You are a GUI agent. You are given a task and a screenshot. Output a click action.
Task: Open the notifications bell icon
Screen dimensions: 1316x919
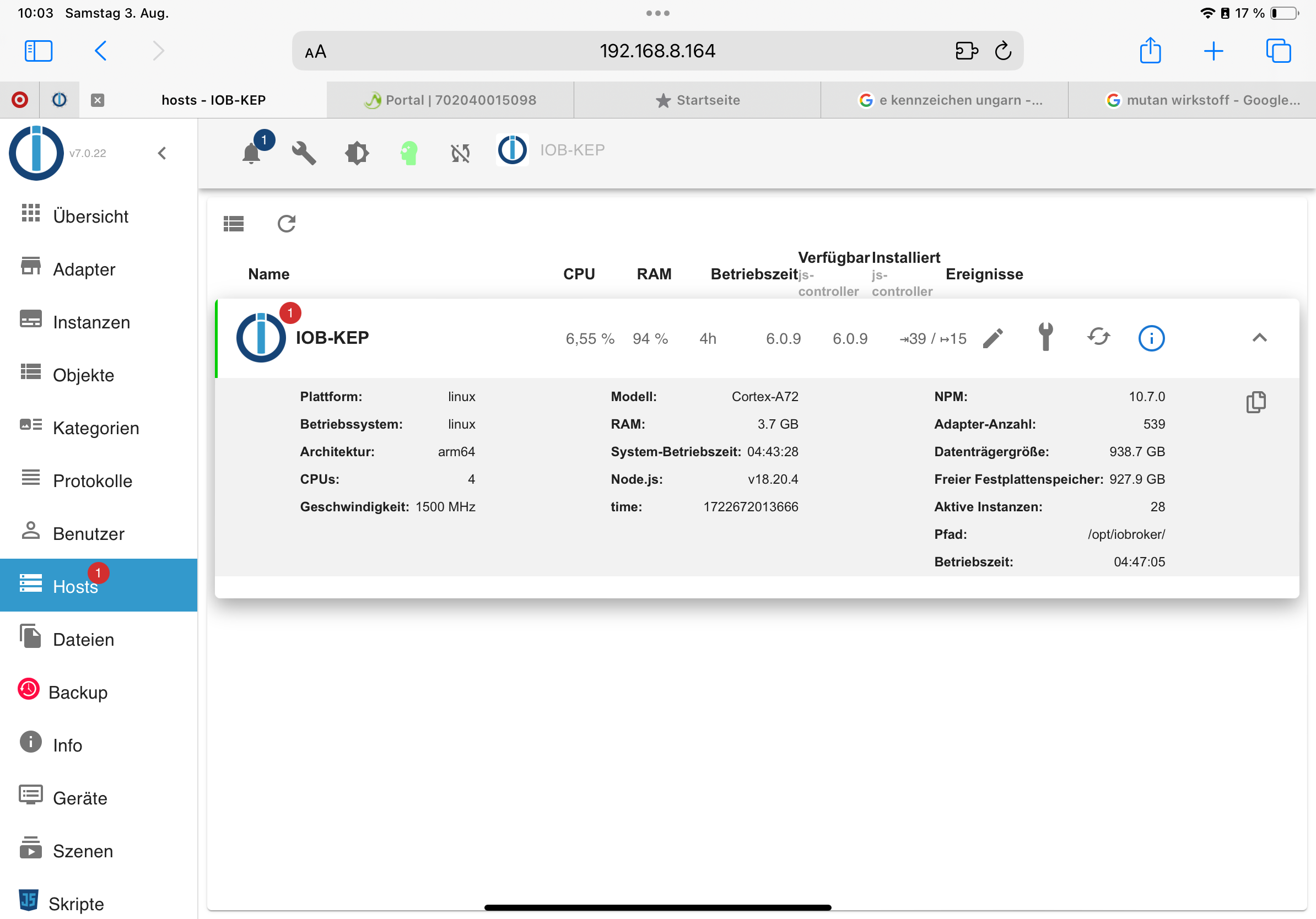click(252, 153)
